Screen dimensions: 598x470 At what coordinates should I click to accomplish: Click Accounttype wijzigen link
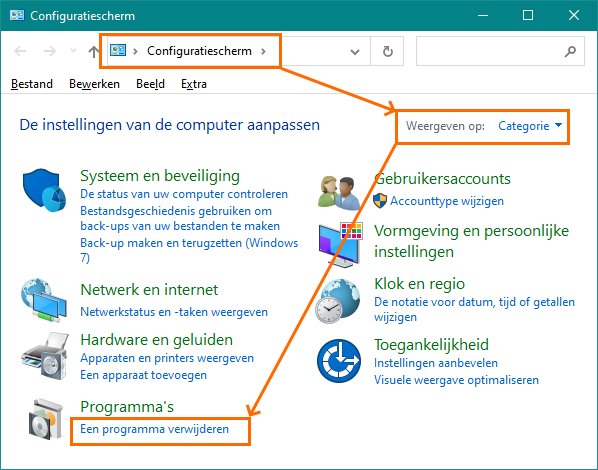[x=447, y=201]
